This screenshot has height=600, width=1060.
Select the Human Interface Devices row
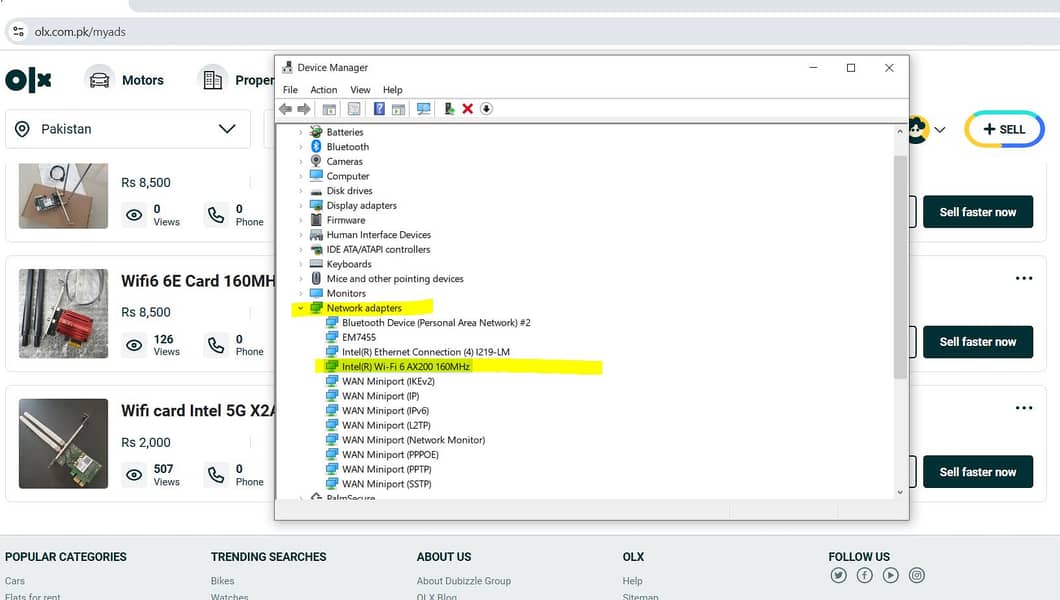tap(379, 235)
